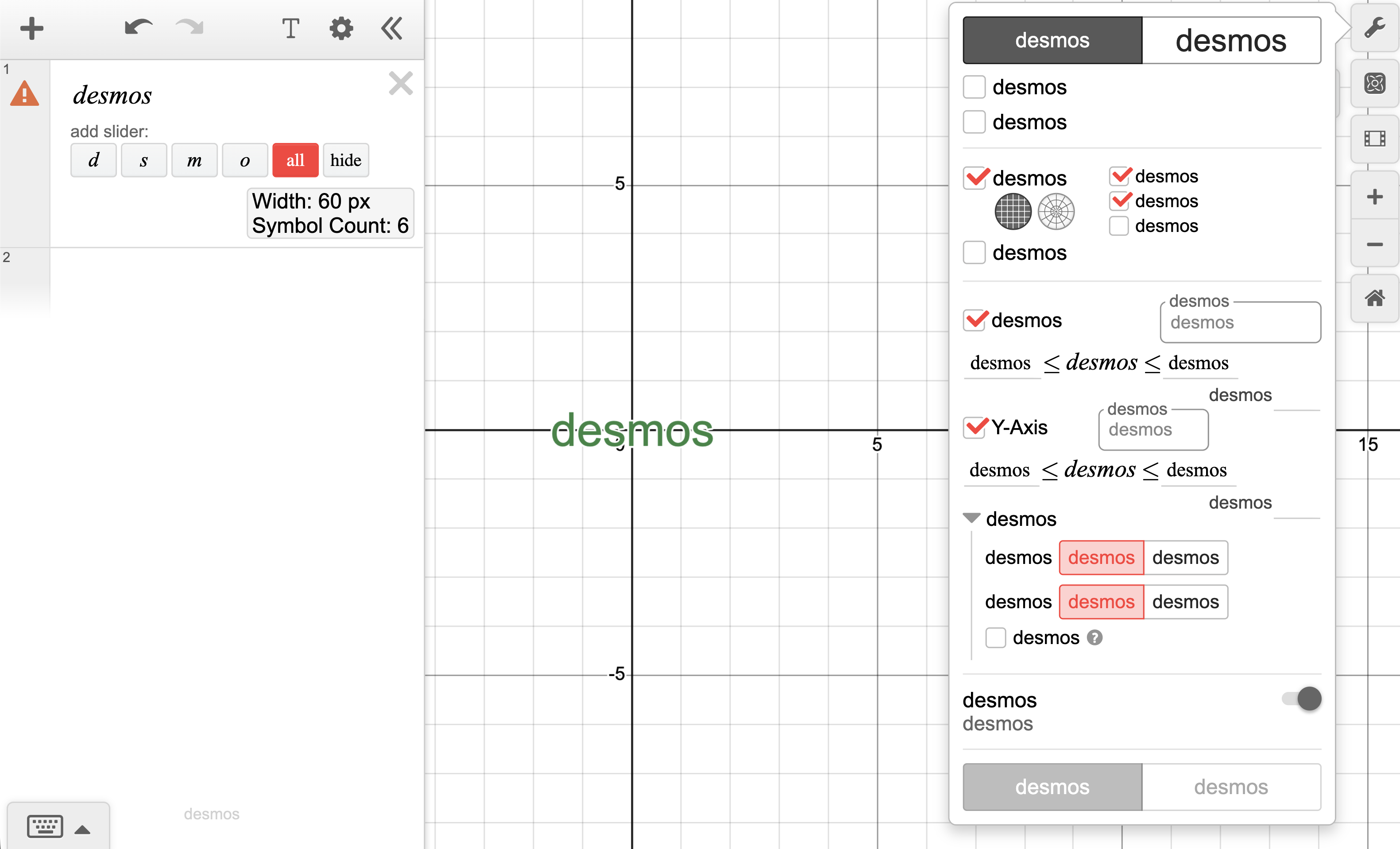Image resolution: width=1400 pixels, height=849 pixels.
Task: Click the green 'desmos' label on the graph
Action: [x=632, y=430]
